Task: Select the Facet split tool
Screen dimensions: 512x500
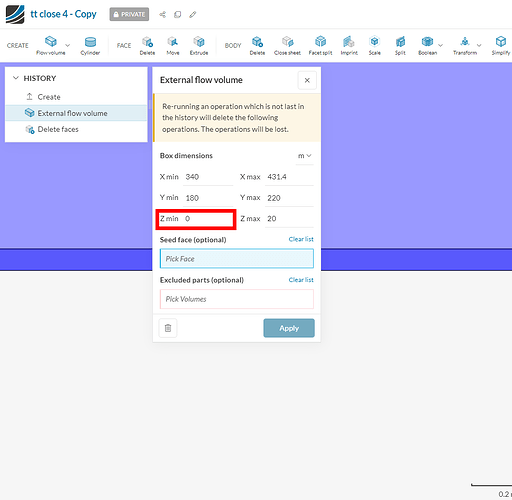Action: pyautogui.click(x=320, y=46)
